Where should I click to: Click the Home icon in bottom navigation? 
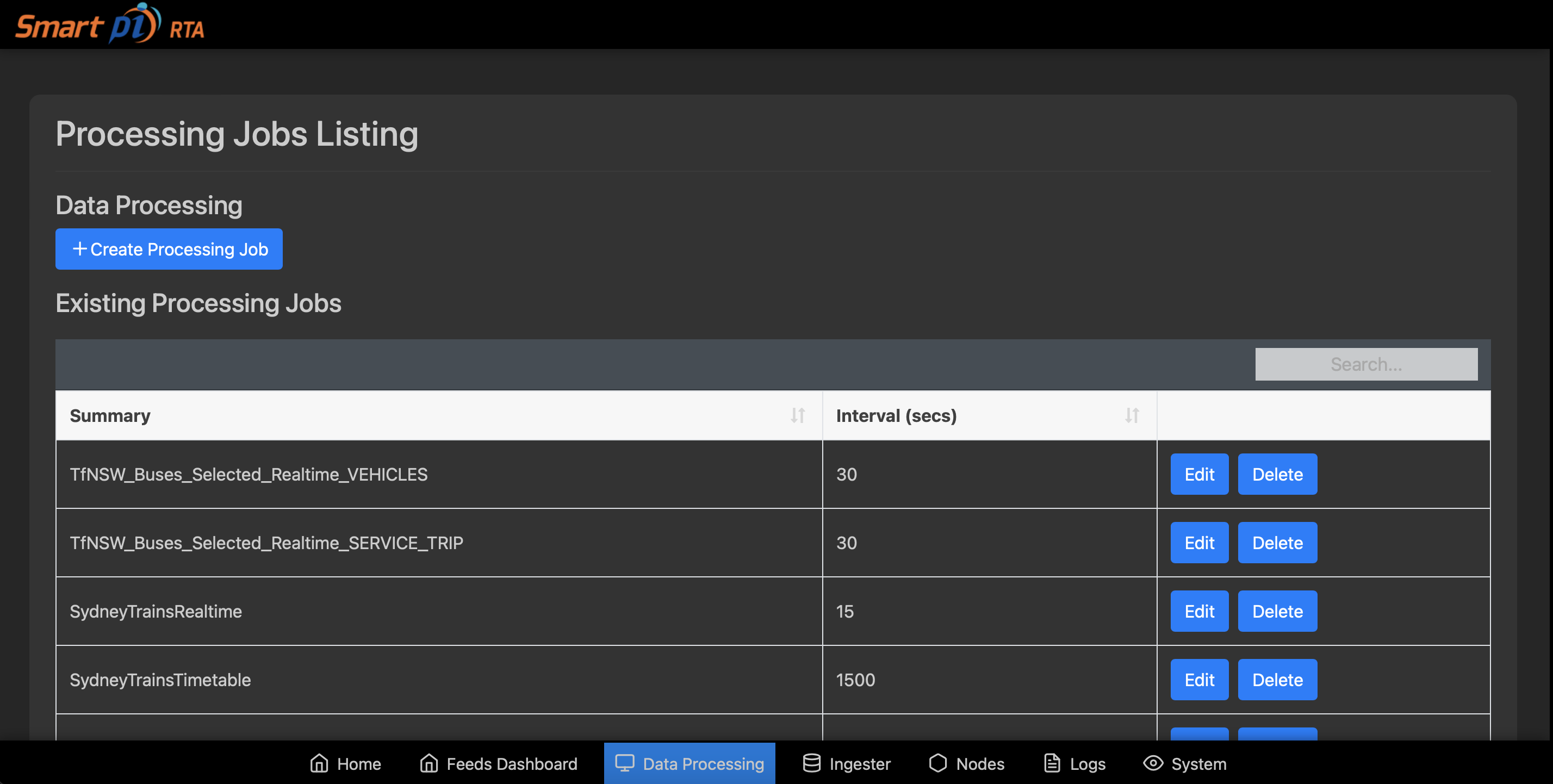319,763
